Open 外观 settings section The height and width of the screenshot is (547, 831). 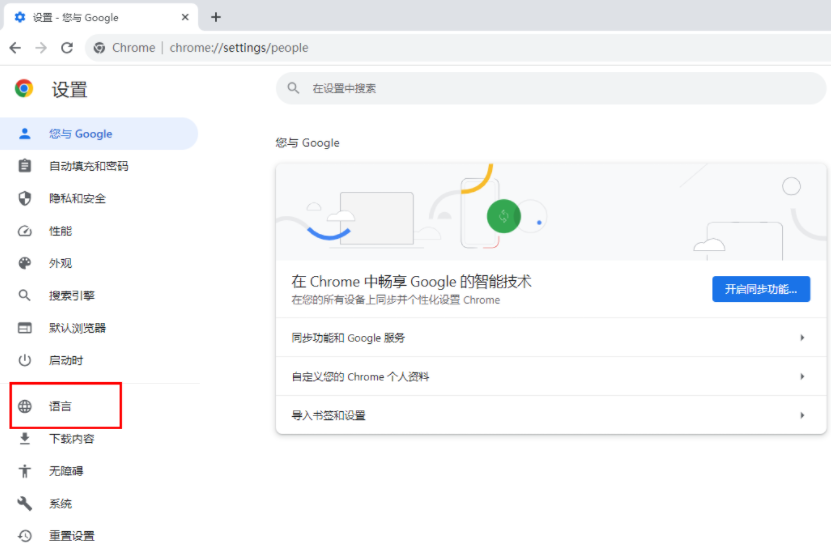click(x=60, y=263)
